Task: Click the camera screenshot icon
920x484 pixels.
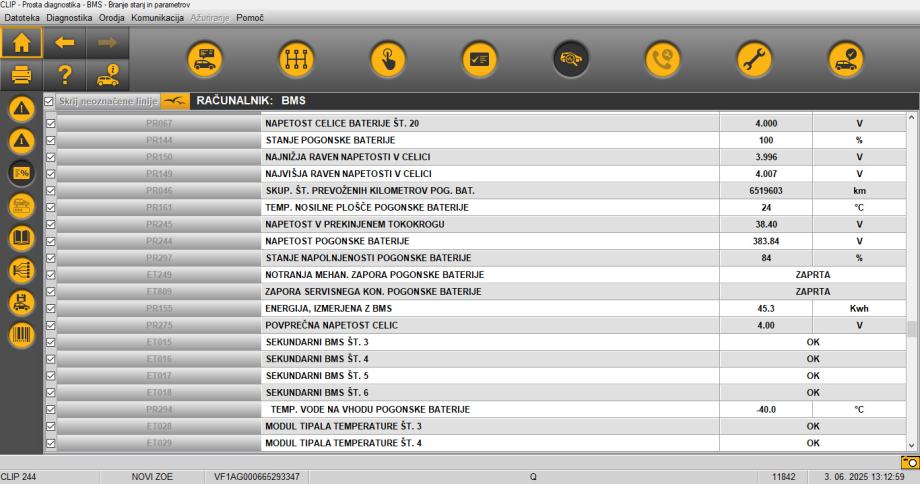Action: tap(910, 462)
